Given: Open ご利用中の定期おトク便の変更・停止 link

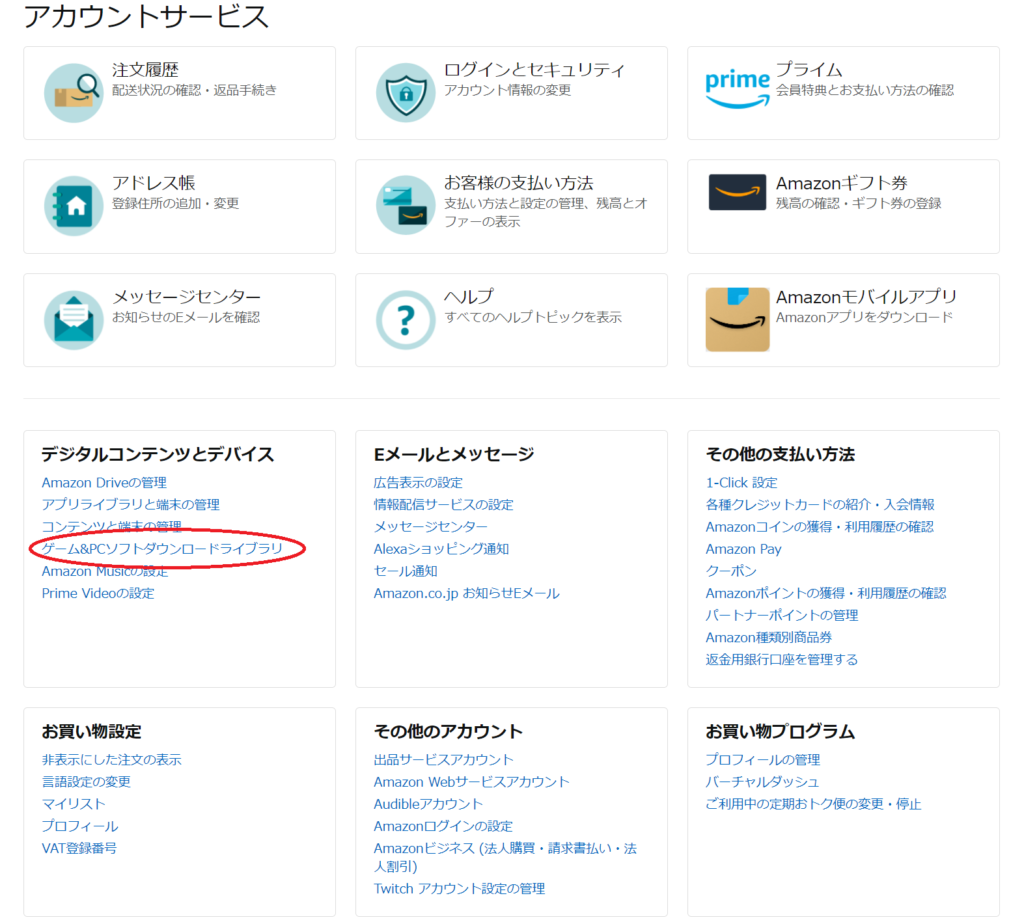Looking at the screenshot, I should [x=813, y=804].
